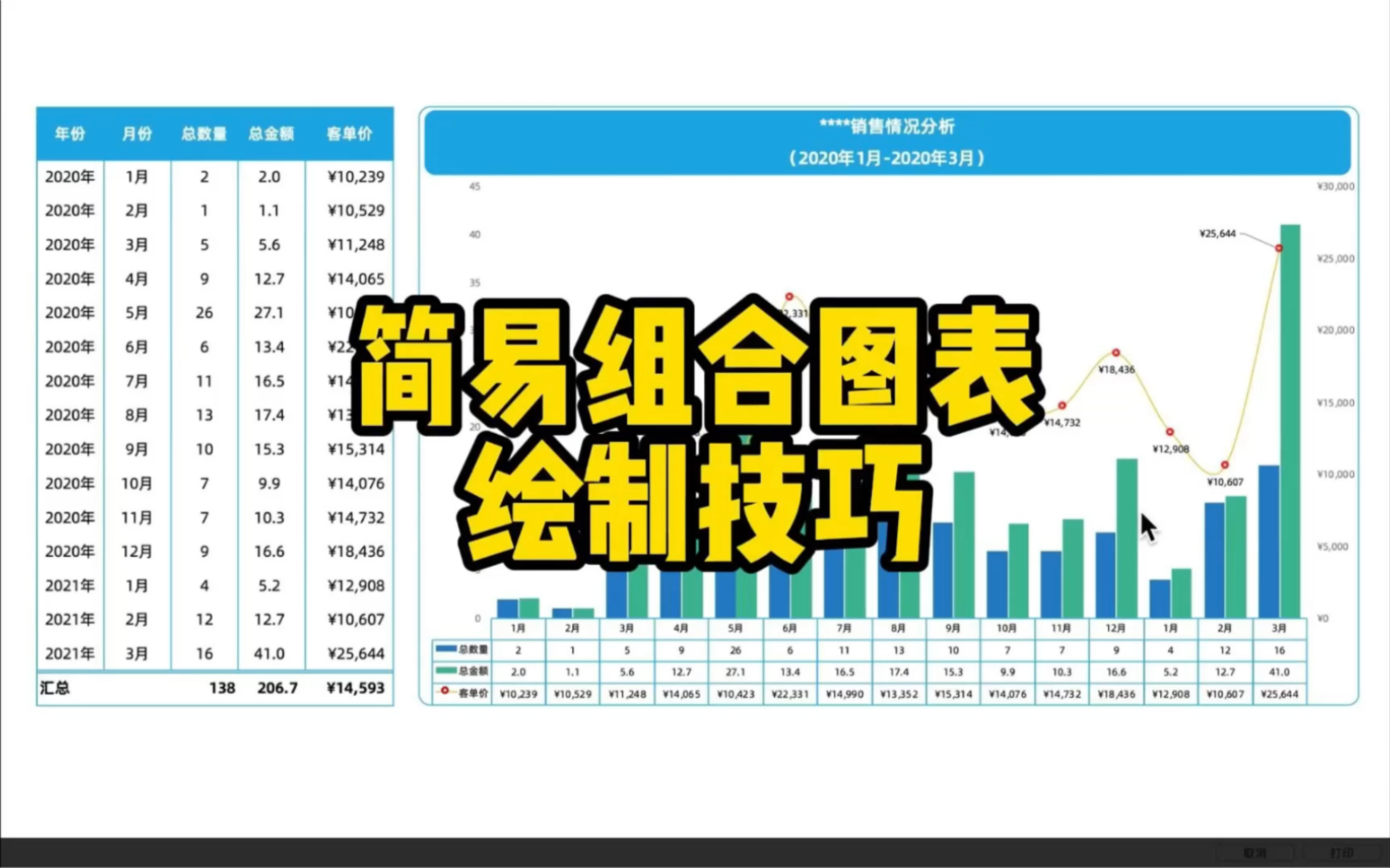Click the ¥0 right axis label

(x=1323, y=618)
